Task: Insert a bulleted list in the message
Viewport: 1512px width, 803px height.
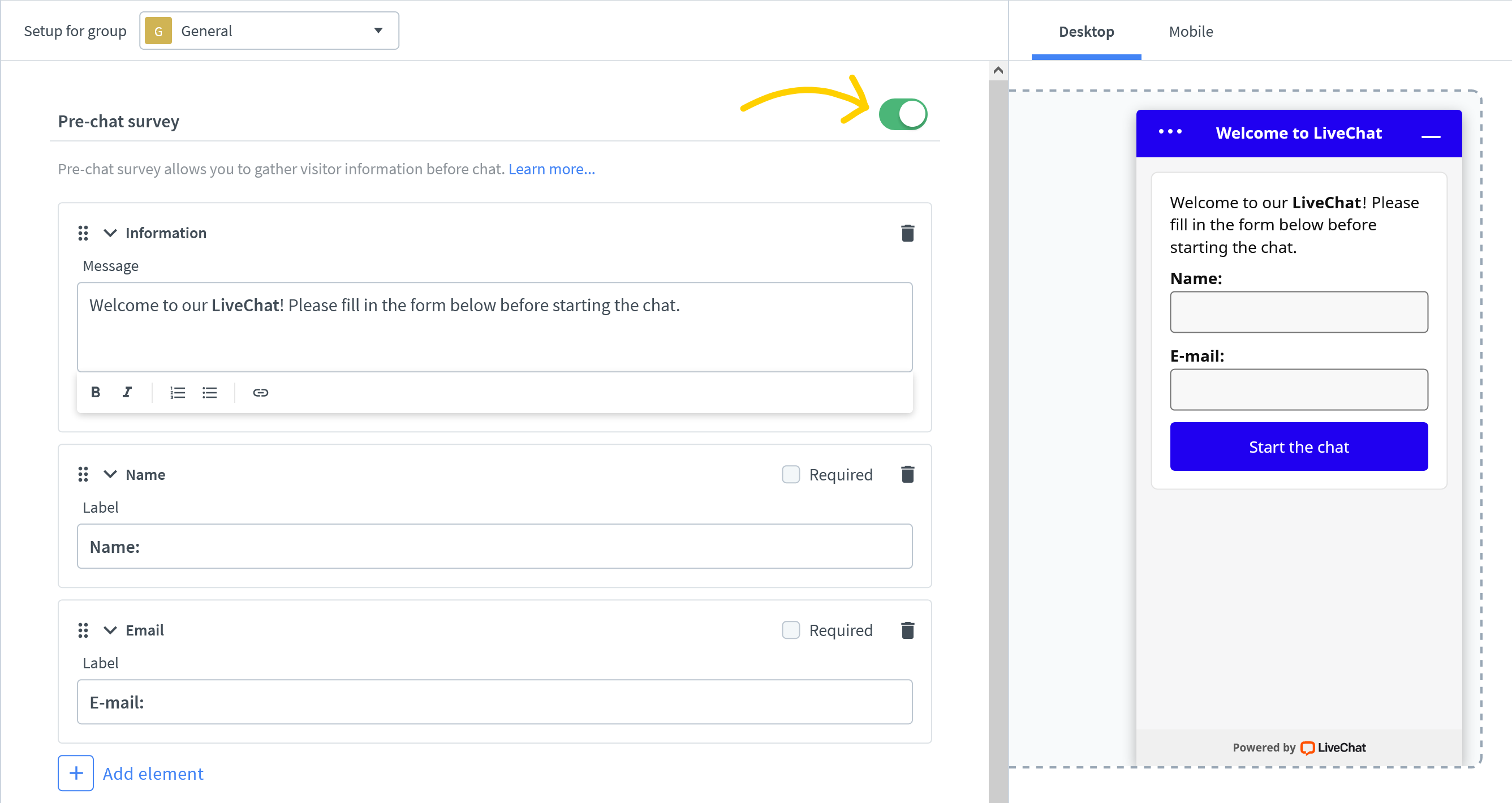Action: pos(209,392)
